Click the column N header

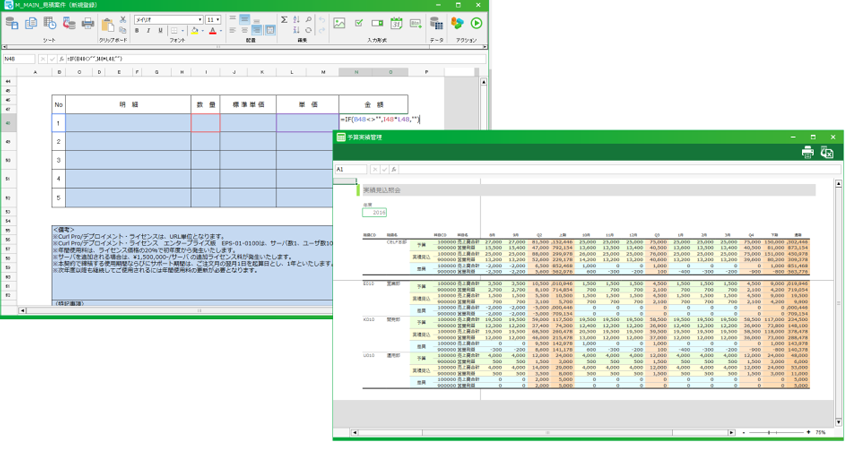[x=356, y=72]
